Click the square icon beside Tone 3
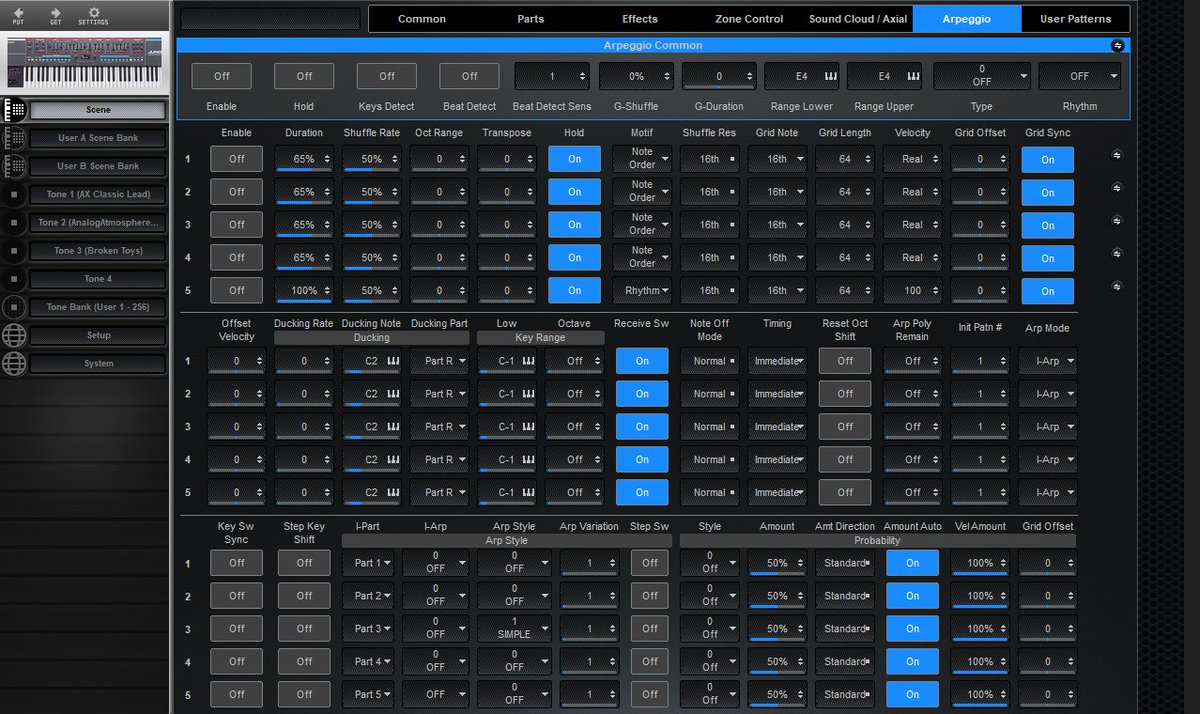 point(14,250)
